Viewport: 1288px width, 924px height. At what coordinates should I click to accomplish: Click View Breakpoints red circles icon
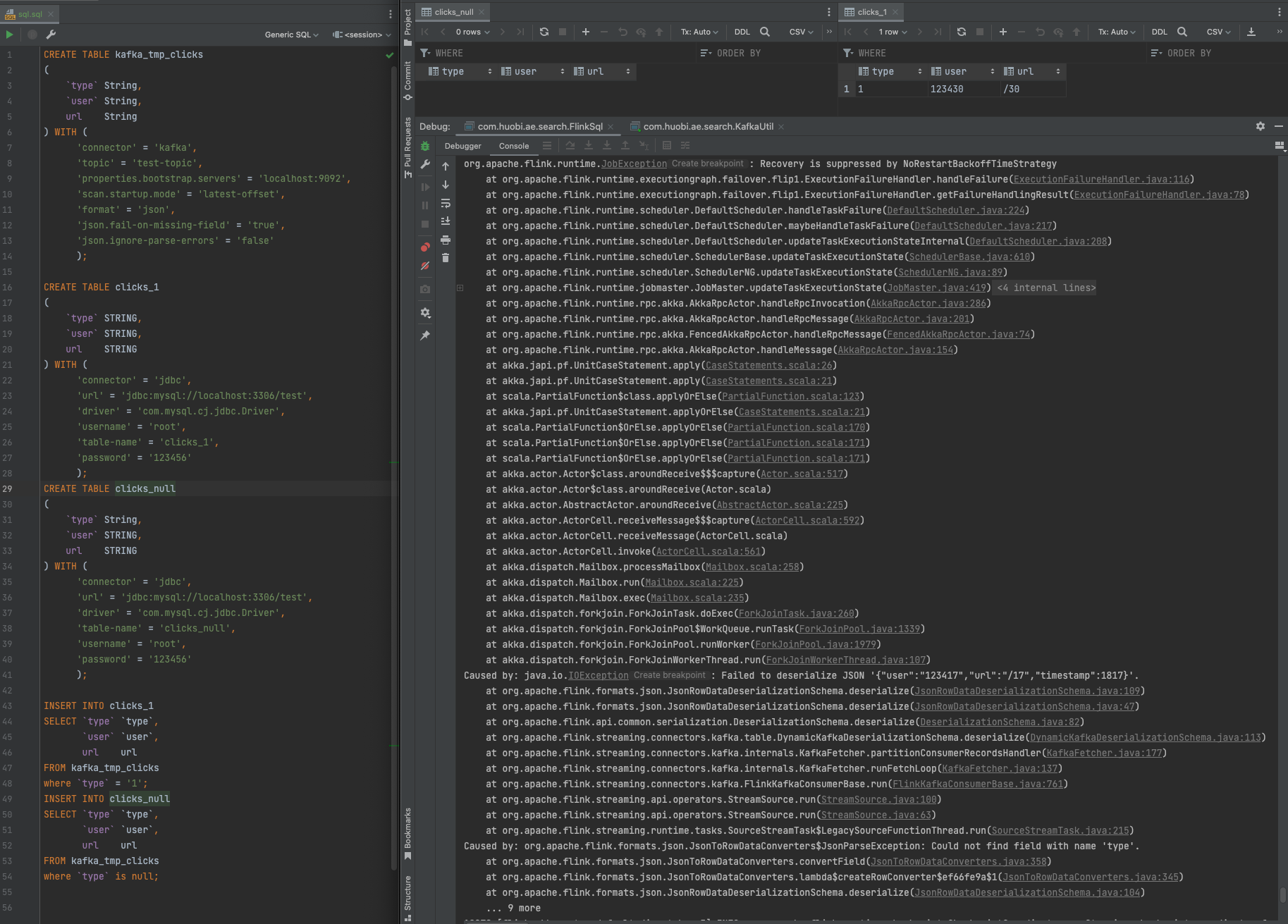pos(425,247)
